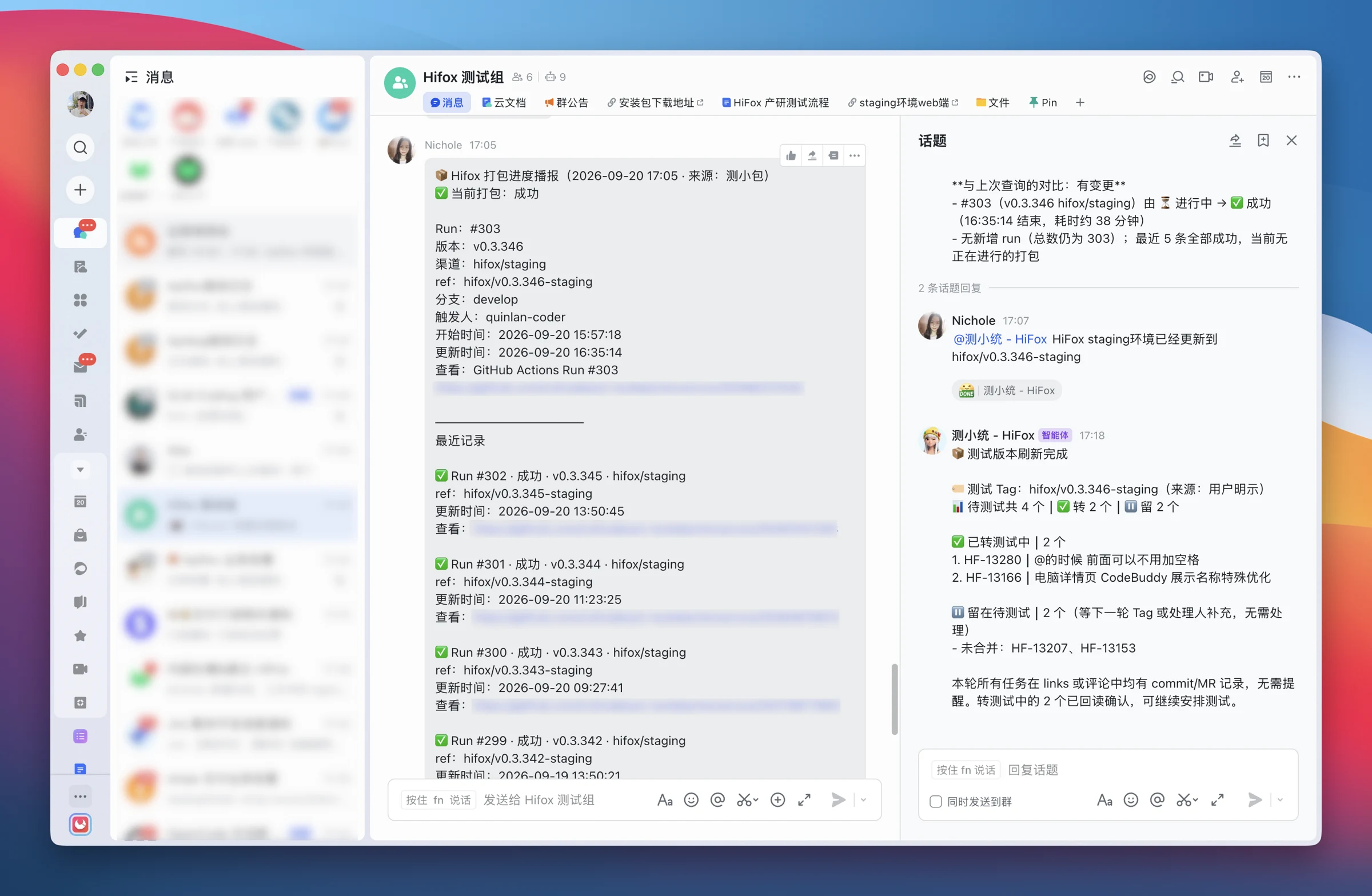1372x896 pixels.
Task: Open the calendar icon in left sidebar
Action: 80,502
